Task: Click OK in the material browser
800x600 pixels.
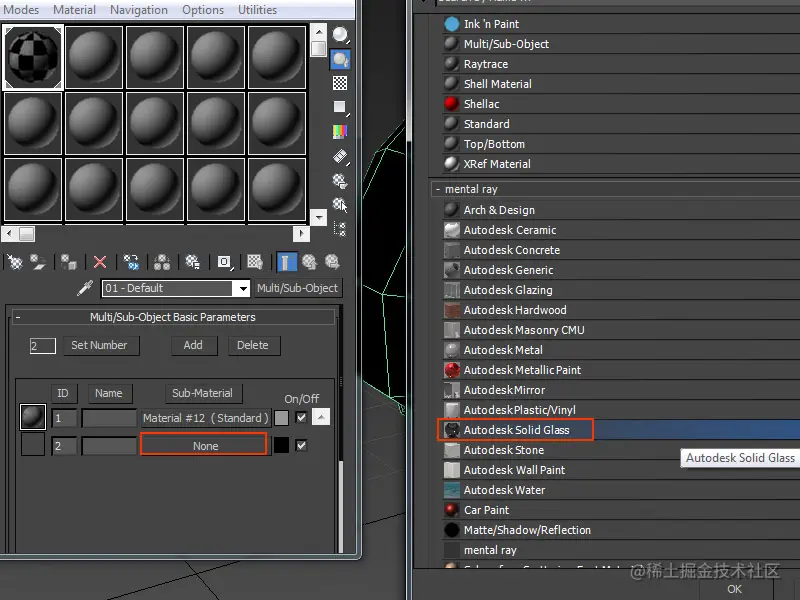Action: 735,589
